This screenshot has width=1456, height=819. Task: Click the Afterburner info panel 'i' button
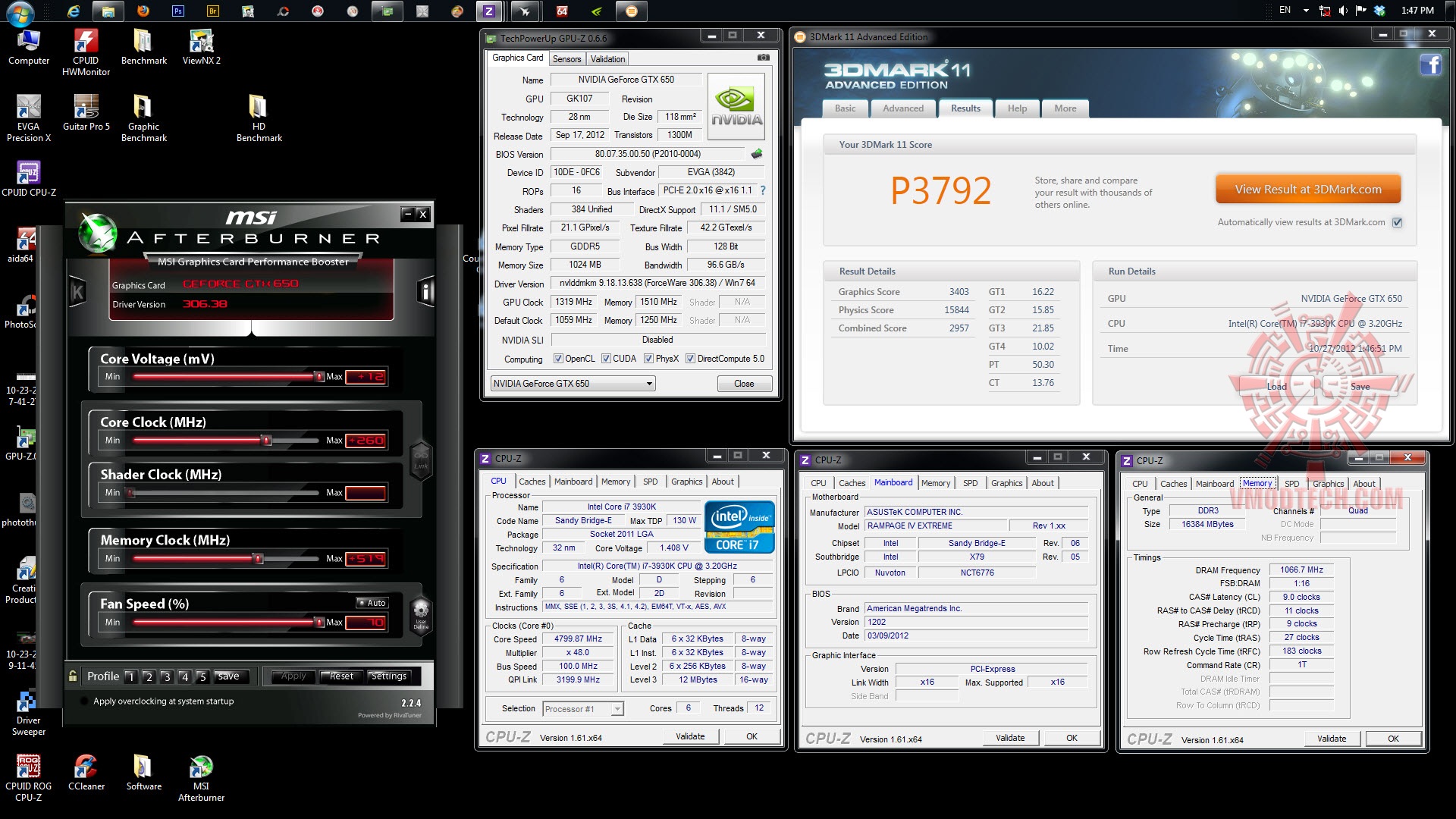tap(425, 292)
